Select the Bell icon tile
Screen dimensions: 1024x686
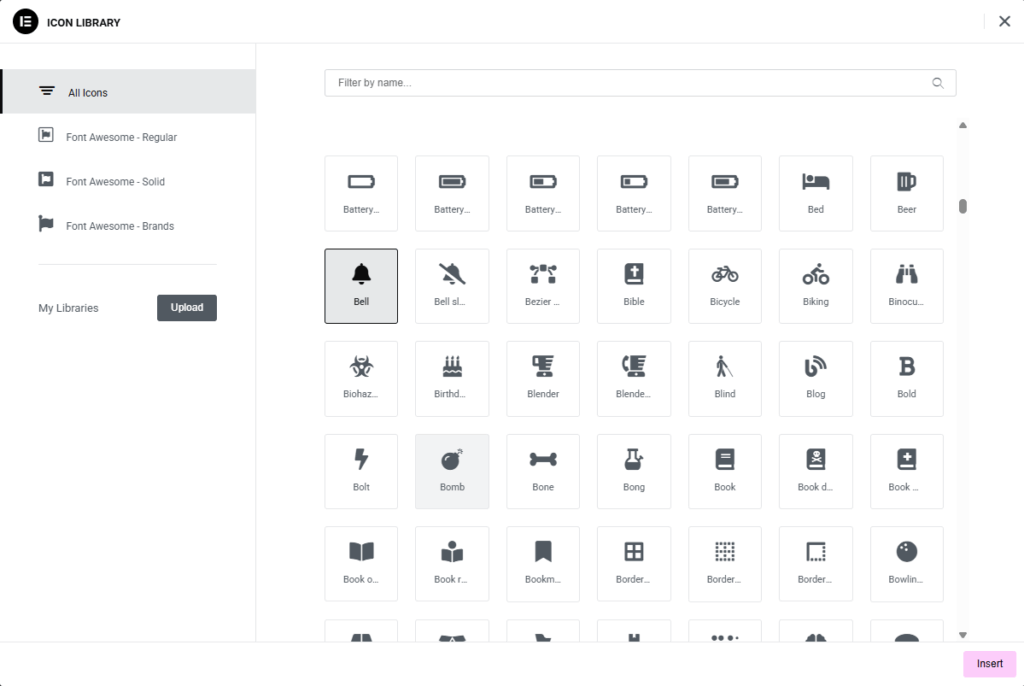pyautogui.click(x=361, y=285)
